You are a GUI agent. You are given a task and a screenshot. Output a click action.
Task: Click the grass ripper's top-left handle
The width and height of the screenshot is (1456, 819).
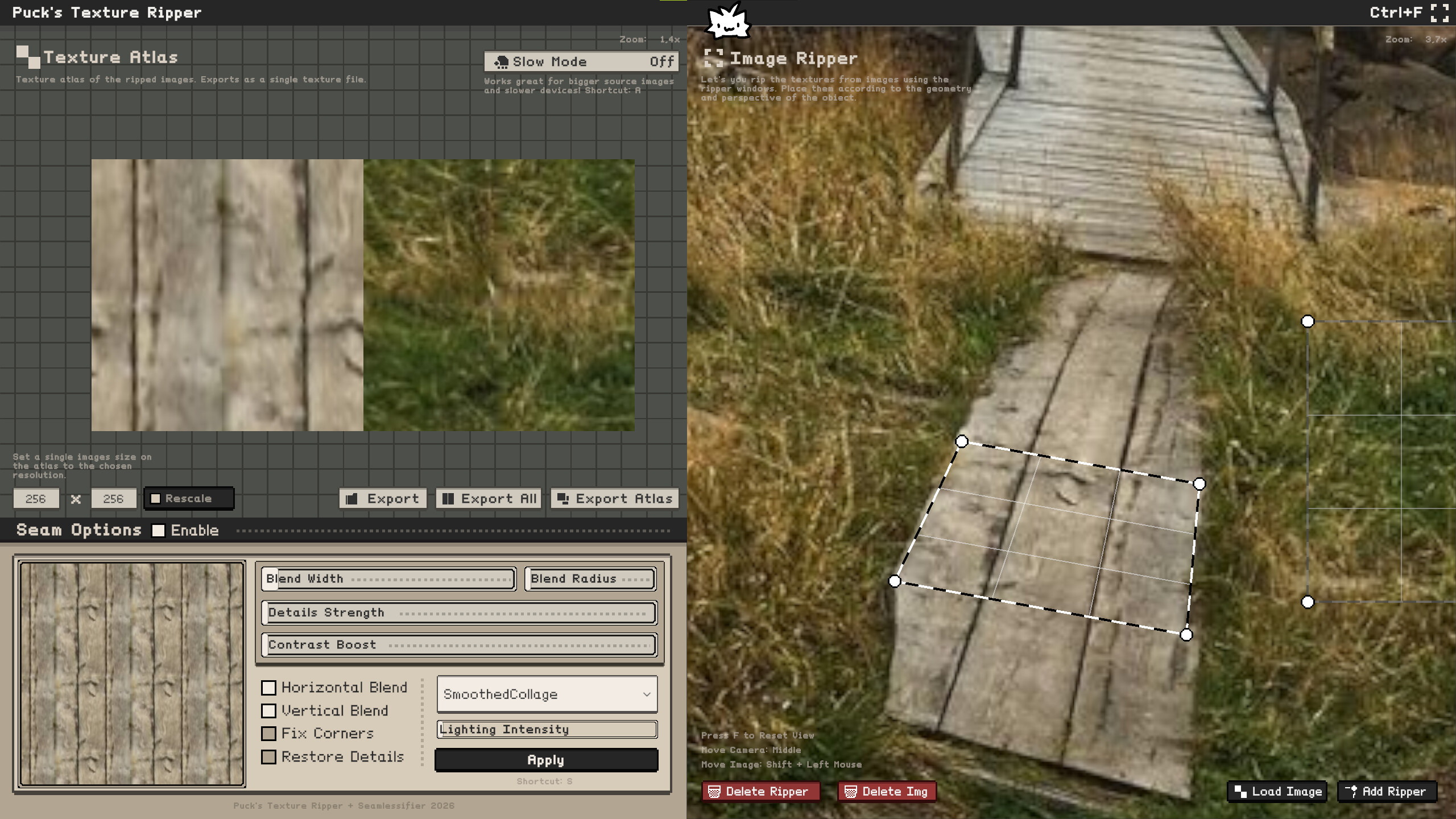[1308, 321]
